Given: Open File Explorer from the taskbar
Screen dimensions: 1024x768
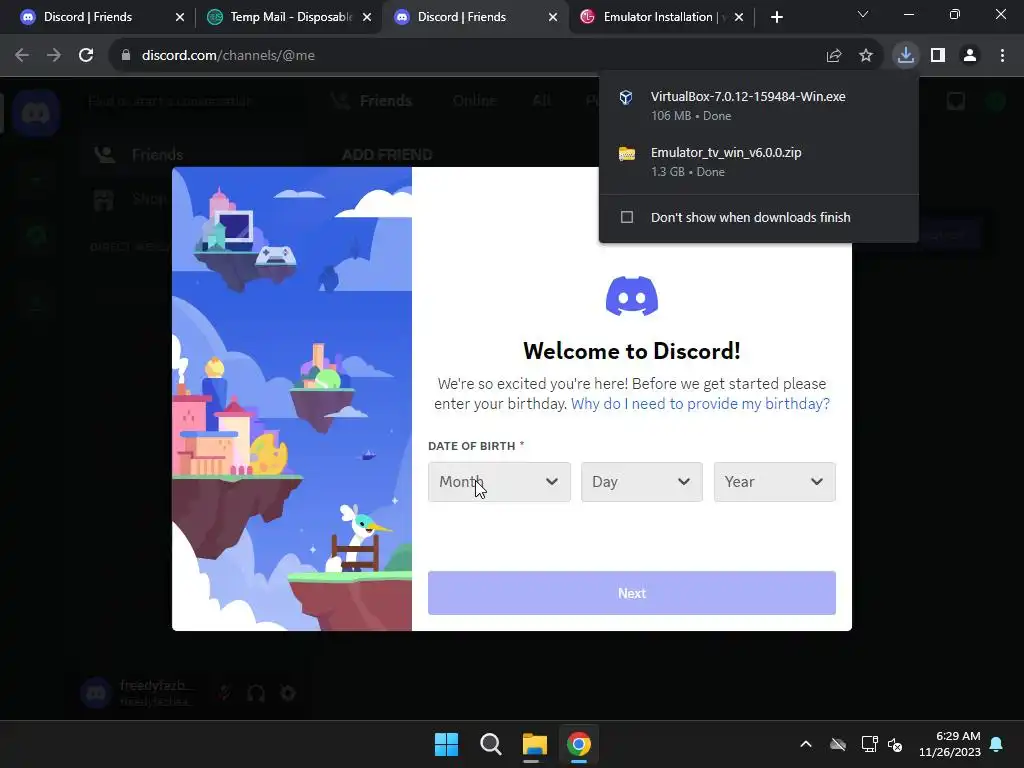Looking at the screenshot, I should coord(534,744).
